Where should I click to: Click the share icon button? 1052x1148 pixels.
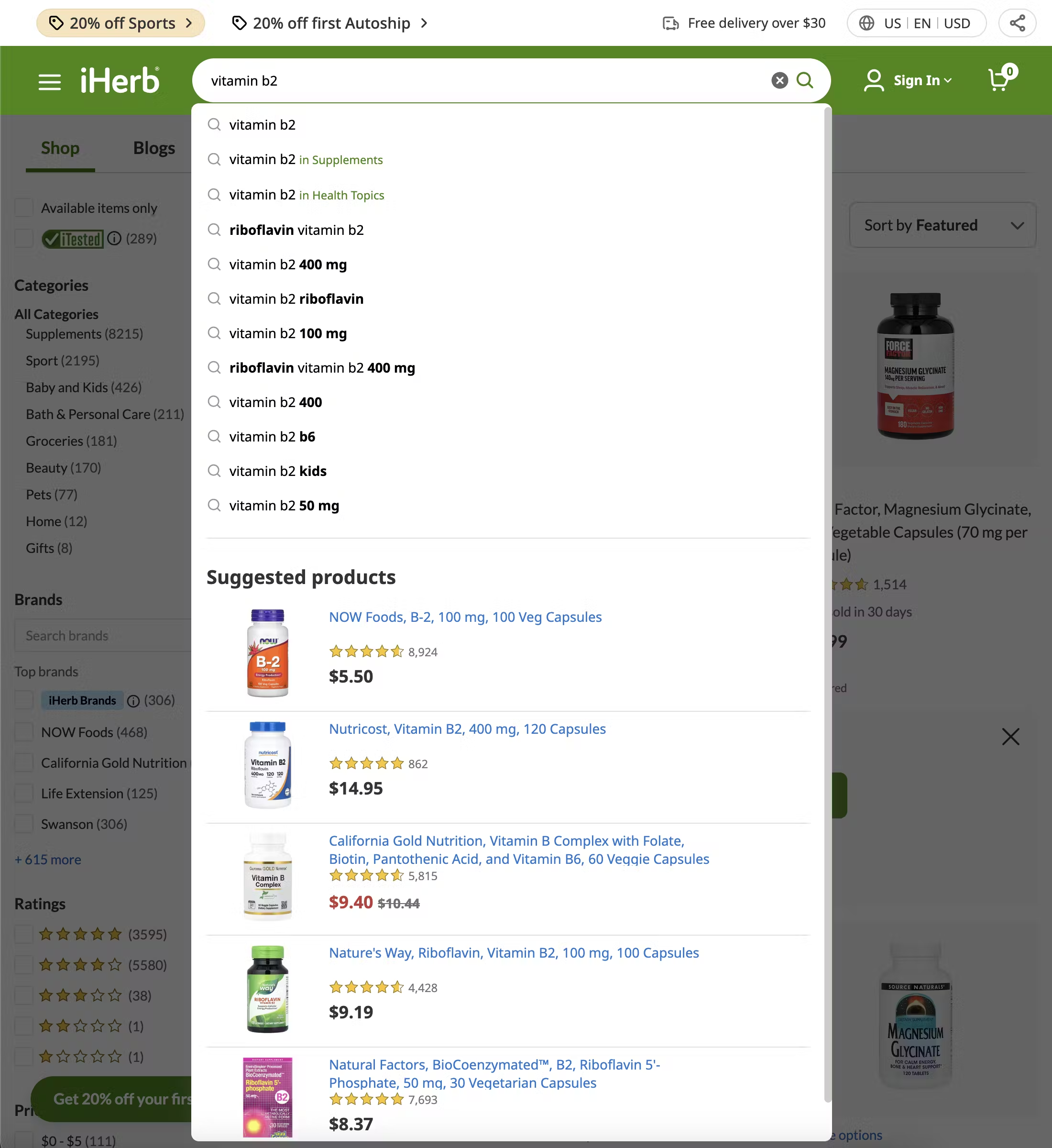click(1017, 23)
